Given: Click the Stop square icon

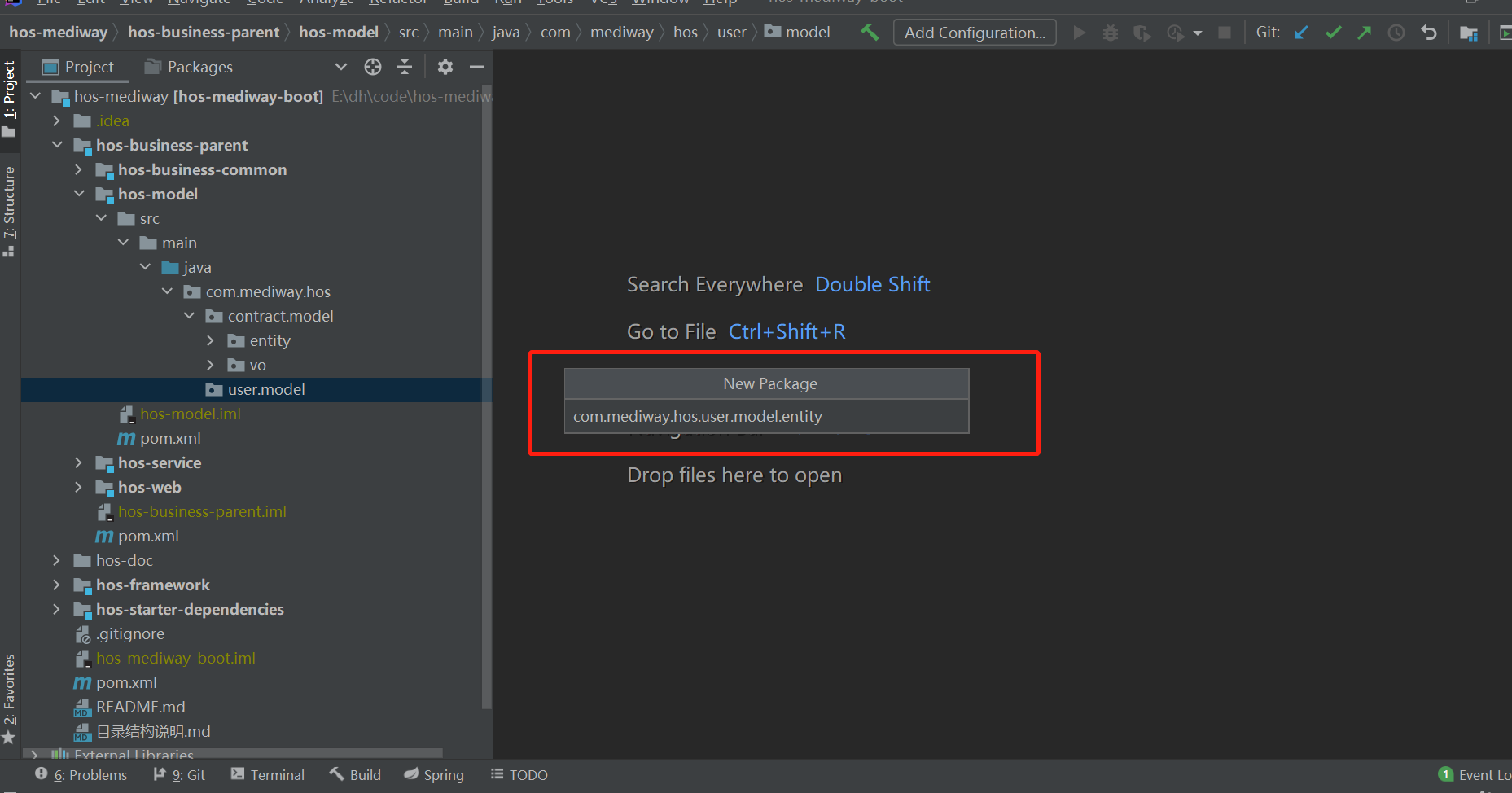Looking at the screenshot, I should click(x=1225, y=33).
